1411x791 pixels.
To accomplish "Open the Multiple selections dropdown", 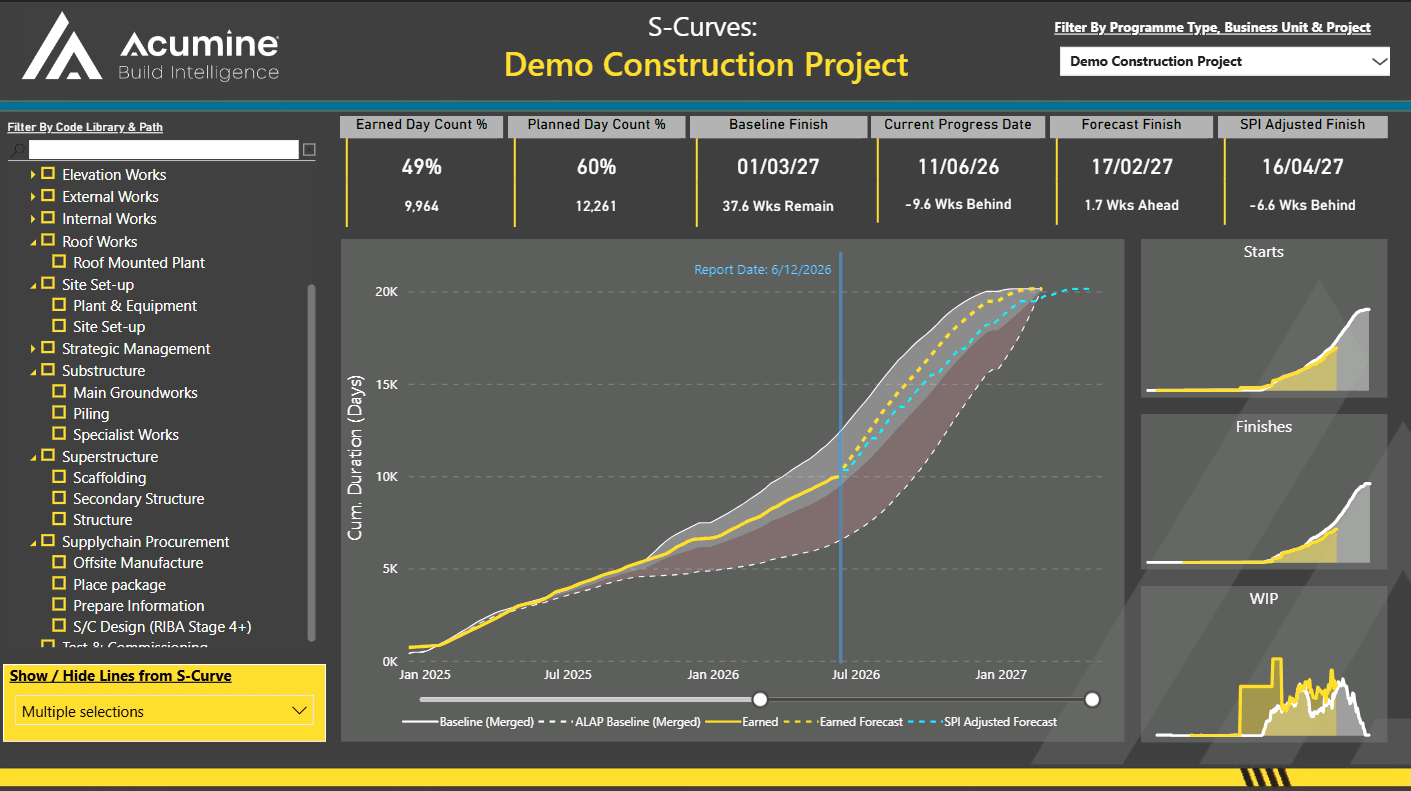I will (165, 711).
